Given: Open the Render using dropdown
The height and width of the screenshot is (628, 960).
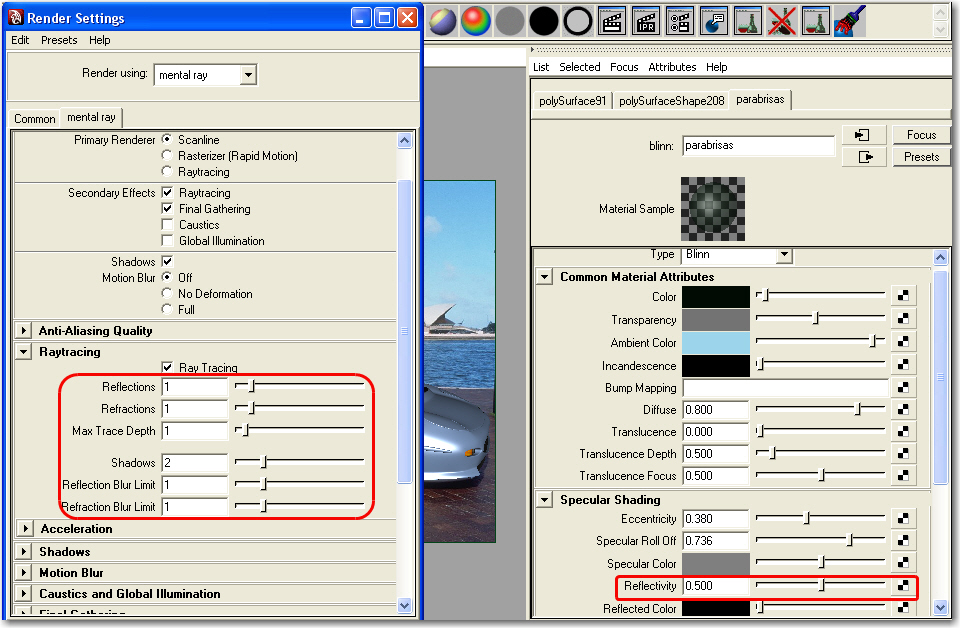Looking at the screenshot, I should (247, 75).
